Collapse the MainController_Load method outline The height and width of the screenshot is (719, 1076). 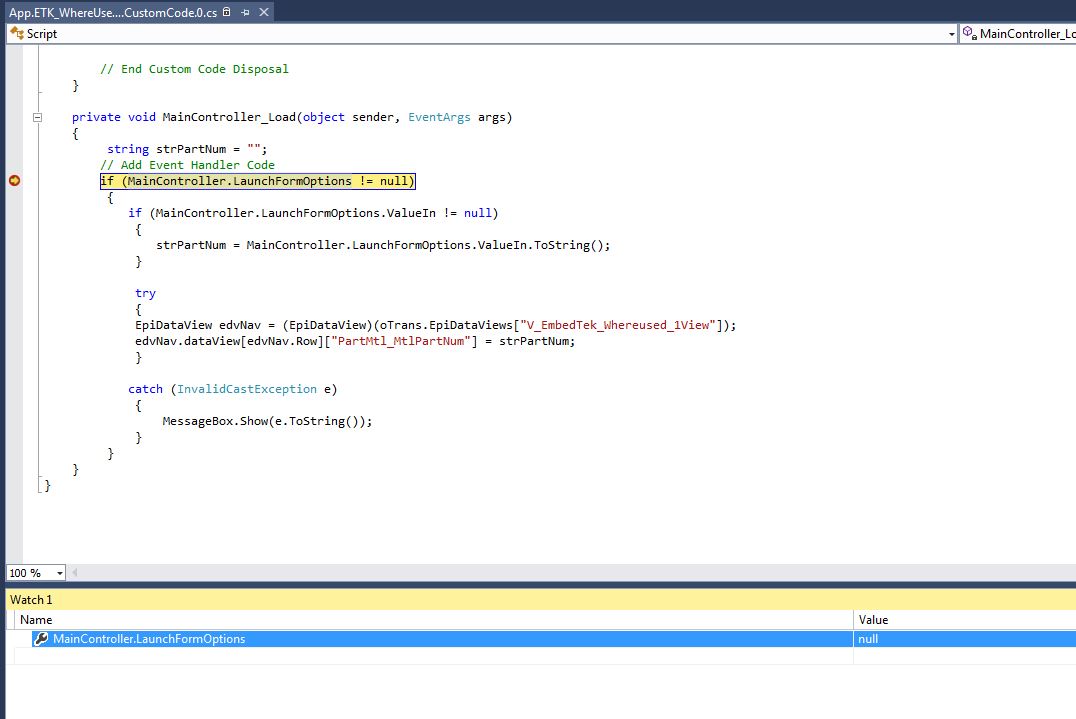(x=38, y=117)
